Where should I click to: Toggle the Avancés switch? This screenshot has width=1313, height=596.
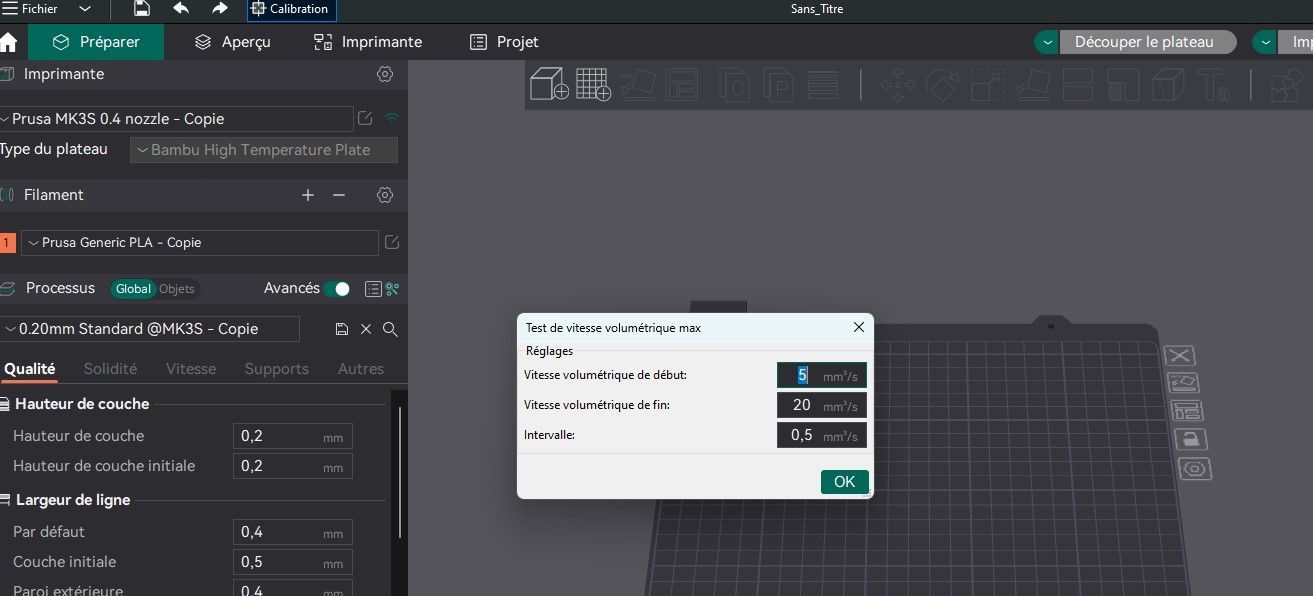pyautogui.click(x=338, y=289)
